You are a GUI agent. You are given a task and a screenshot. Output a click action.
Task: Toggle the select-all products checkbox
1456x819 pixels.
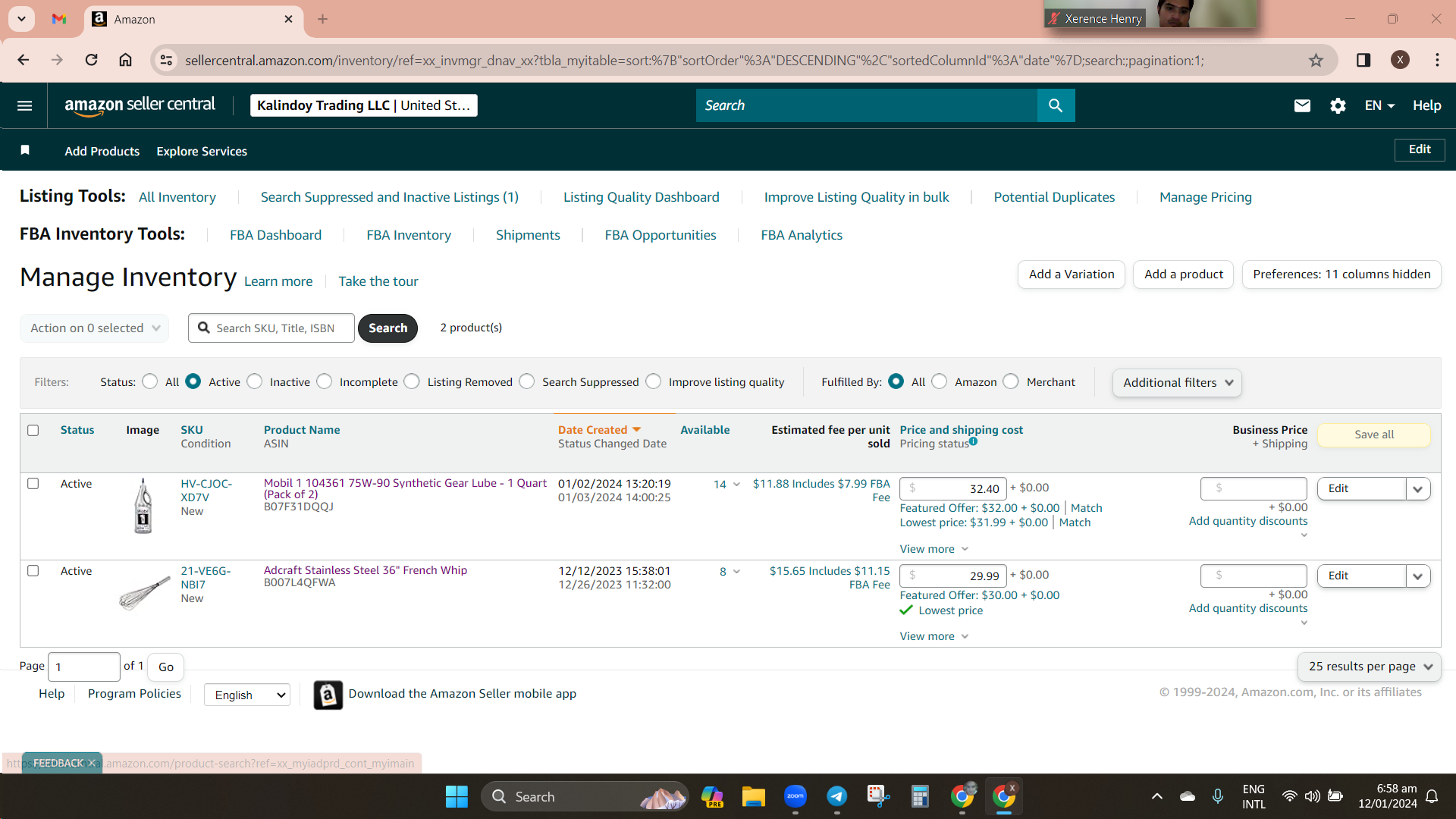33,430
